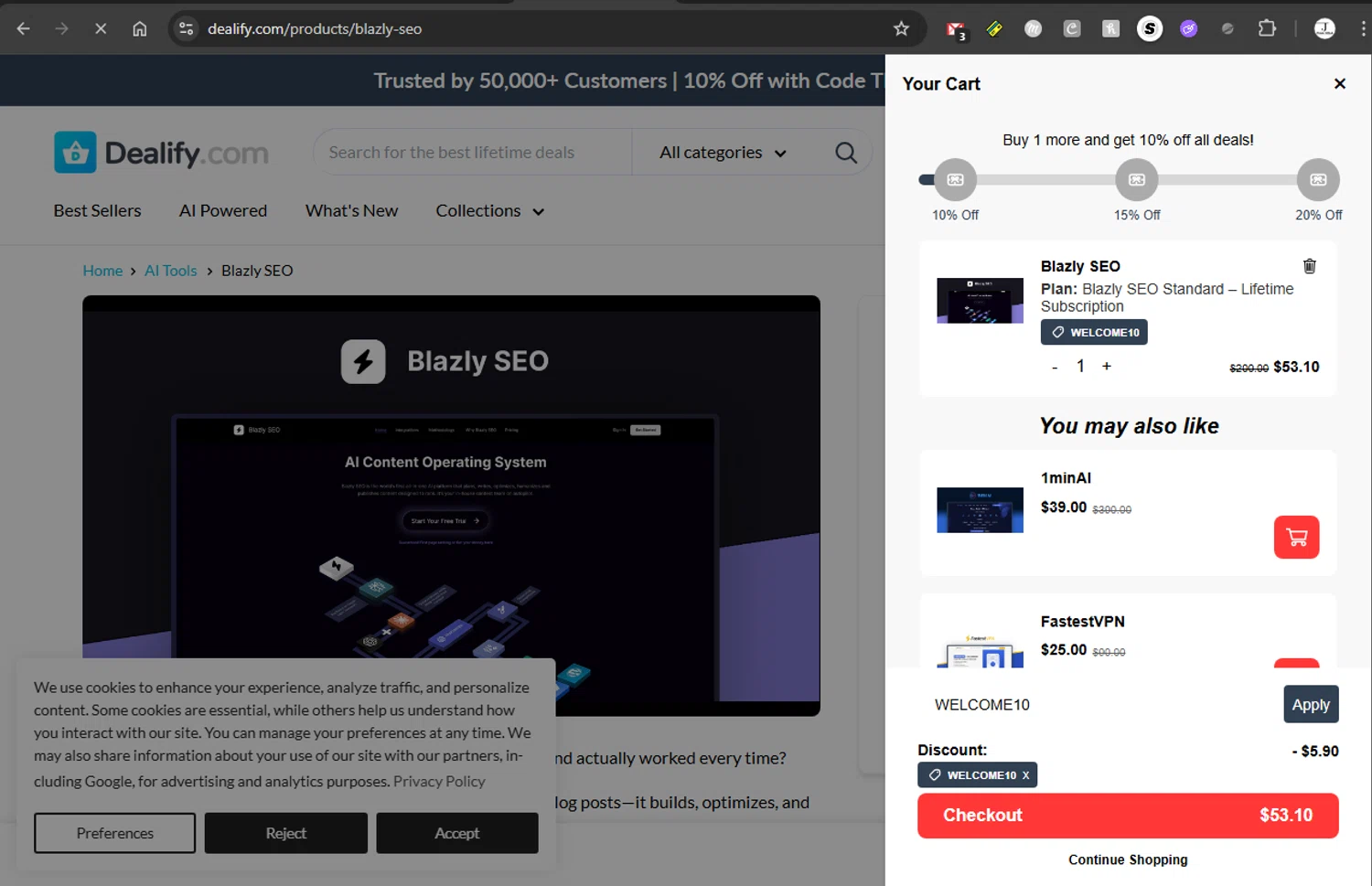Apply the discount code
The height and width of the screenshot is (886, 1372).
point(1311,705)
